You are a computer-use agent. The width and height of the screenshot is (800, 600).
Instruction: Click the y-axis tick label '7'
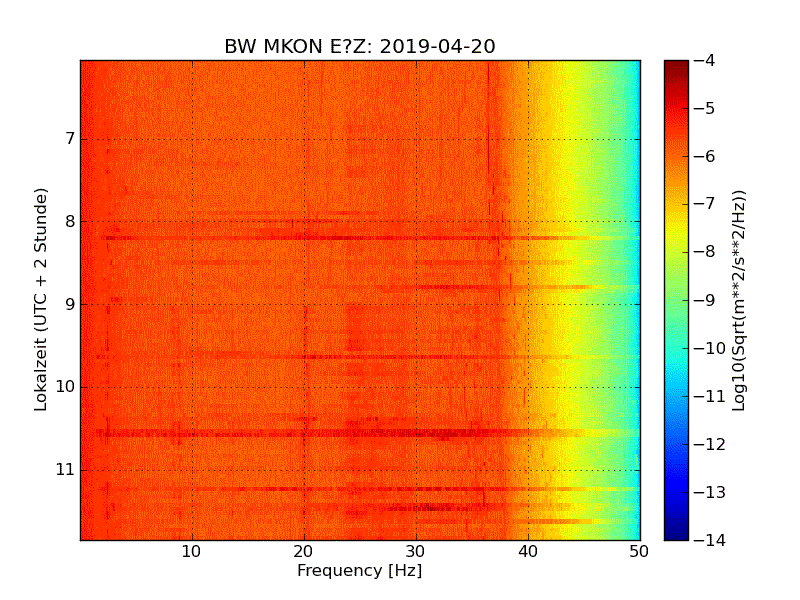pos(70,138)
